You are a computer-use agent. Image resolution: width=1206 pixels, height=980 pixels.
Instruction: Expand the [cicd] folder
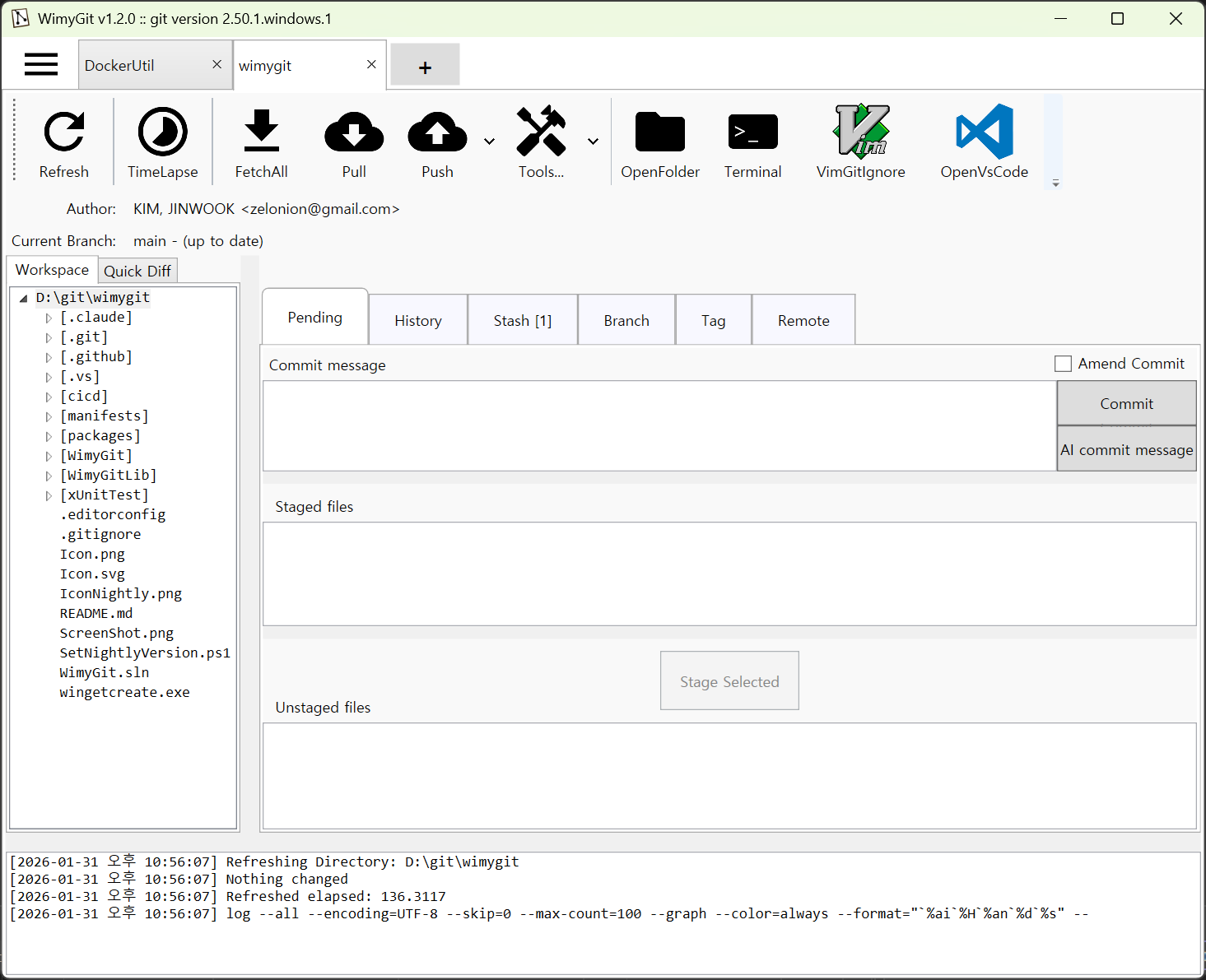(x=49, y=397)
